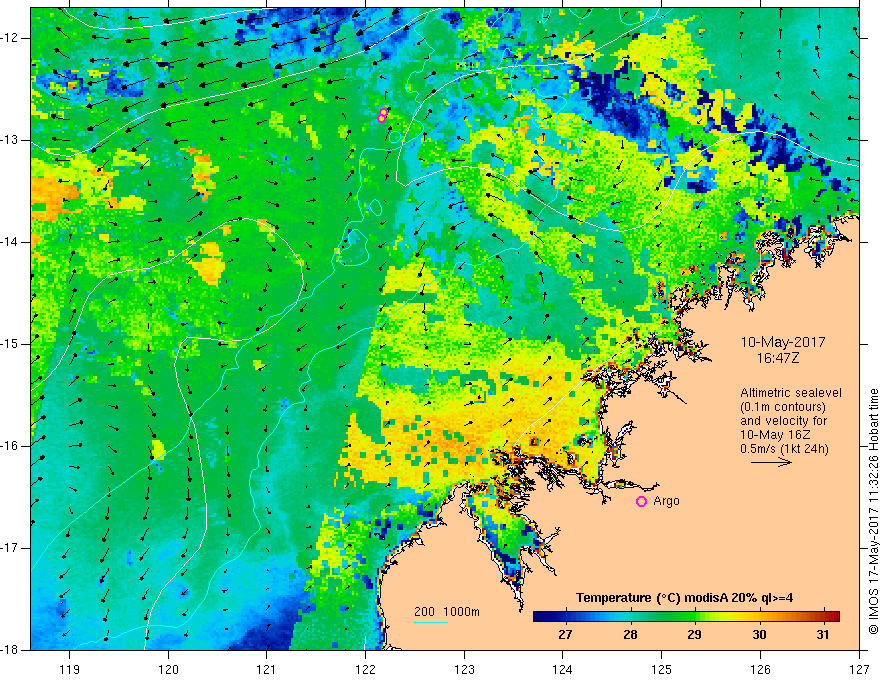The width and height of the screenshot is (880, 680).
Task: Click colorbar tick label '28'
Action: 630,635
